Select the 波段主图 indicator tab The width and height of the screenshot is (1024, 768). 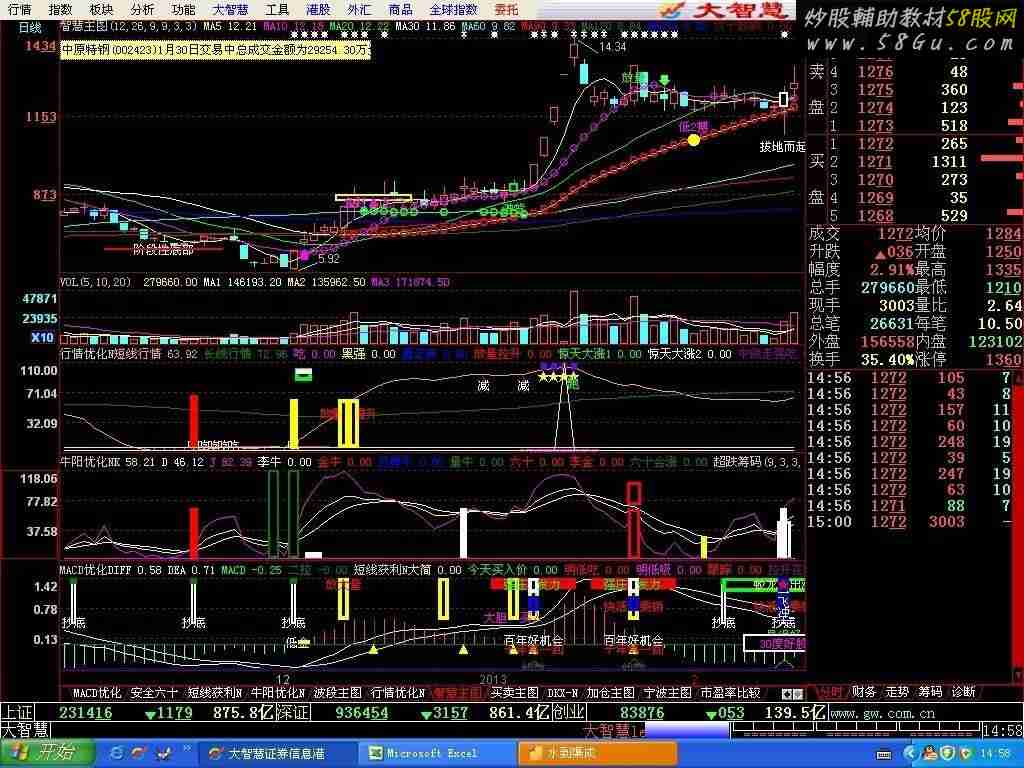(338, 693)
